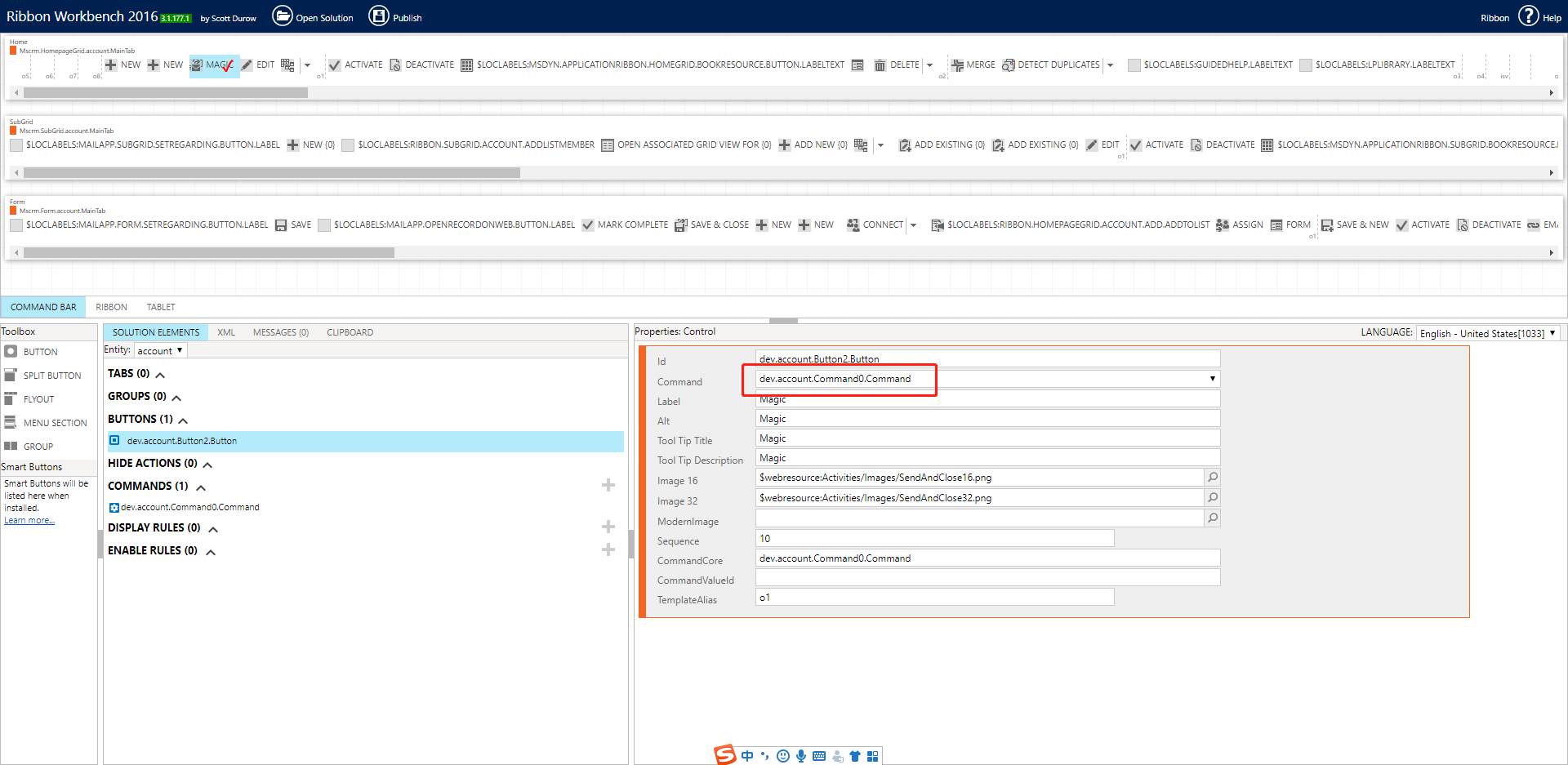Collapse the TABS (0) section
The width and height of the screenshot is (1568, 765).
[x=160, y=375]
